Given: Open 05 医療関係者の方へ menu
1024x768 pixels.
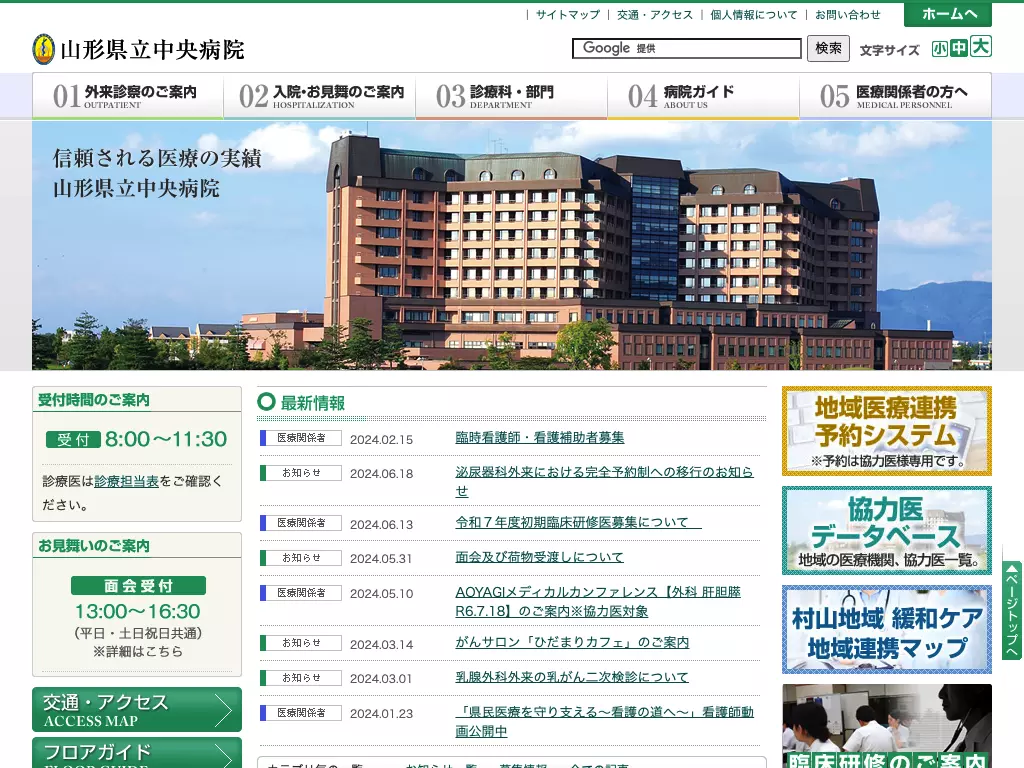Looking at the screenshot, I should (895, 96).
